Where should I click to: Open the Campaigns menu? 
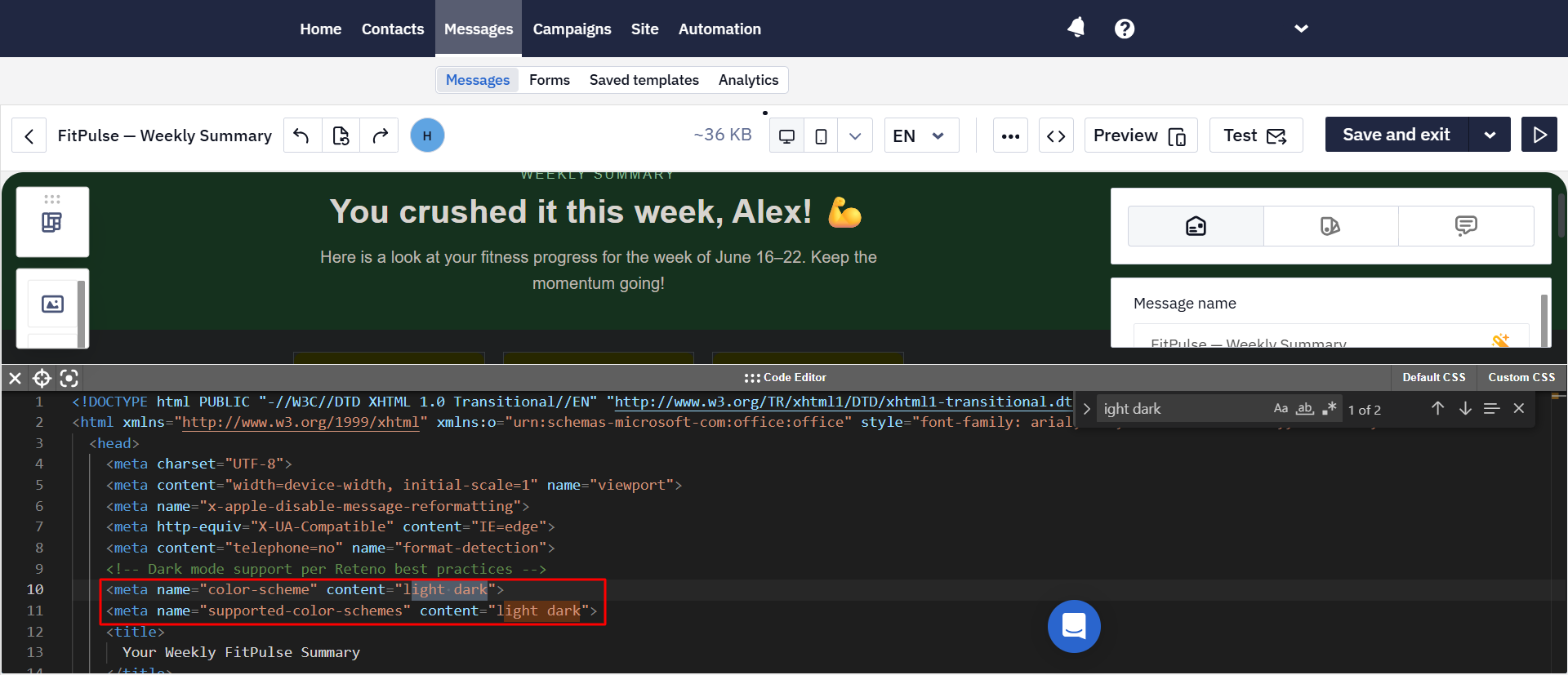point(572,29)
